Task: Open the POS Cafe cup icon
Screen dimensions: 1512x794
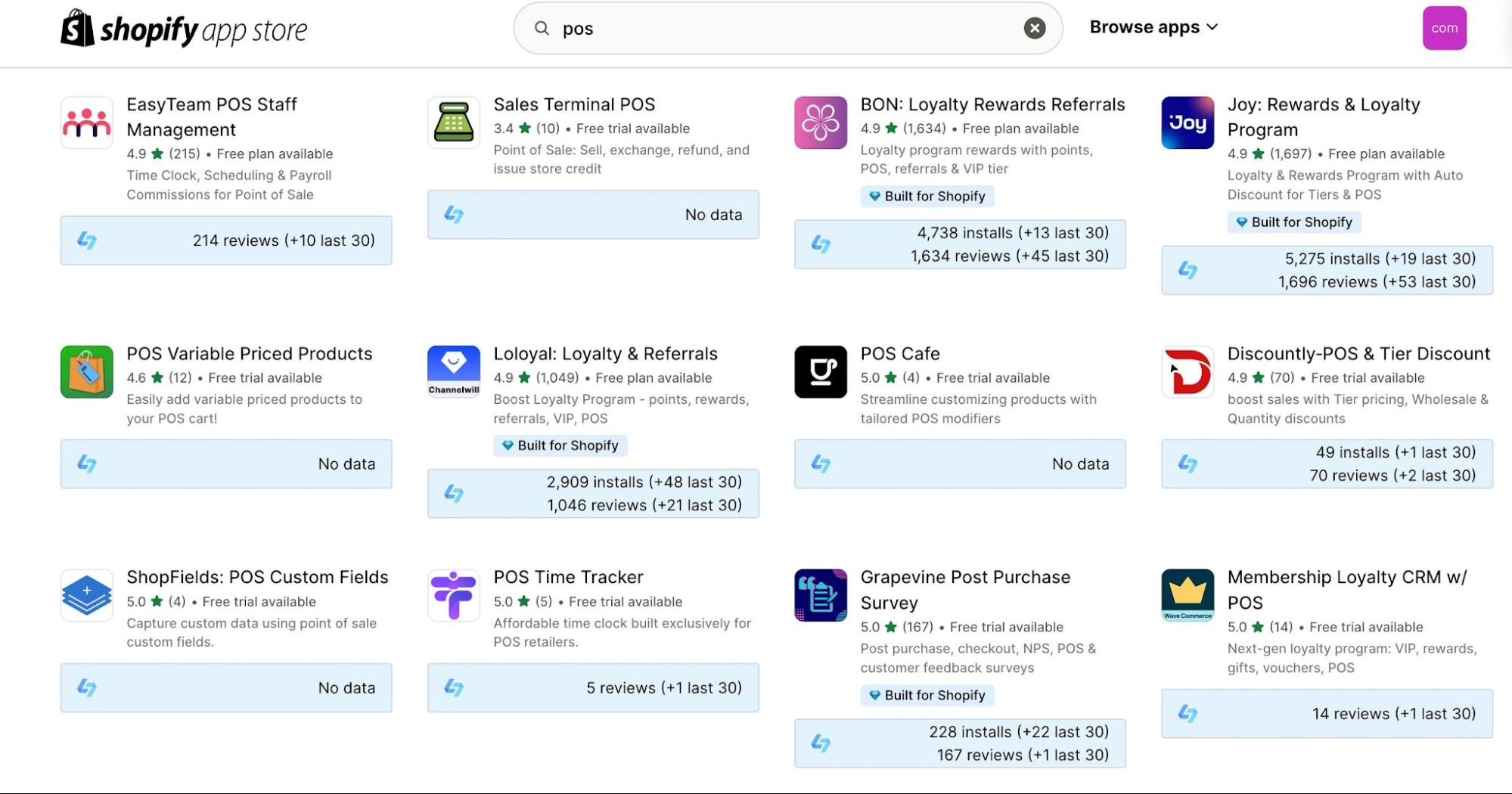Action: pyautogui.click(x=821, y=372)
